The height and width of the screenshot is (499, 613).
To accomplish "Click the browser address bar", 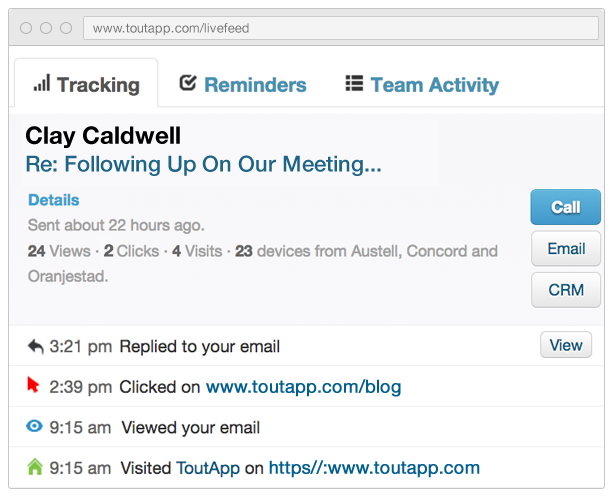I will pyautogui.click(x=341, y=28).
